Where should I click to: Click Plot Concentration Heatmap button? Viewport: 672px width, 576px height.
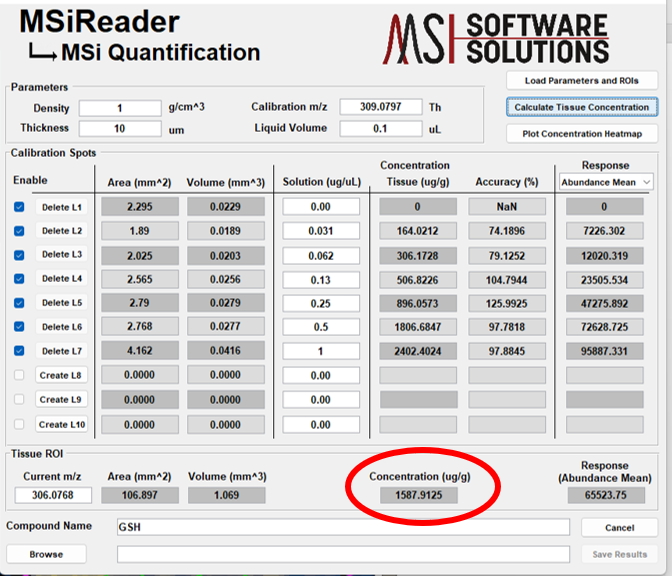click(x=582, y=134)
